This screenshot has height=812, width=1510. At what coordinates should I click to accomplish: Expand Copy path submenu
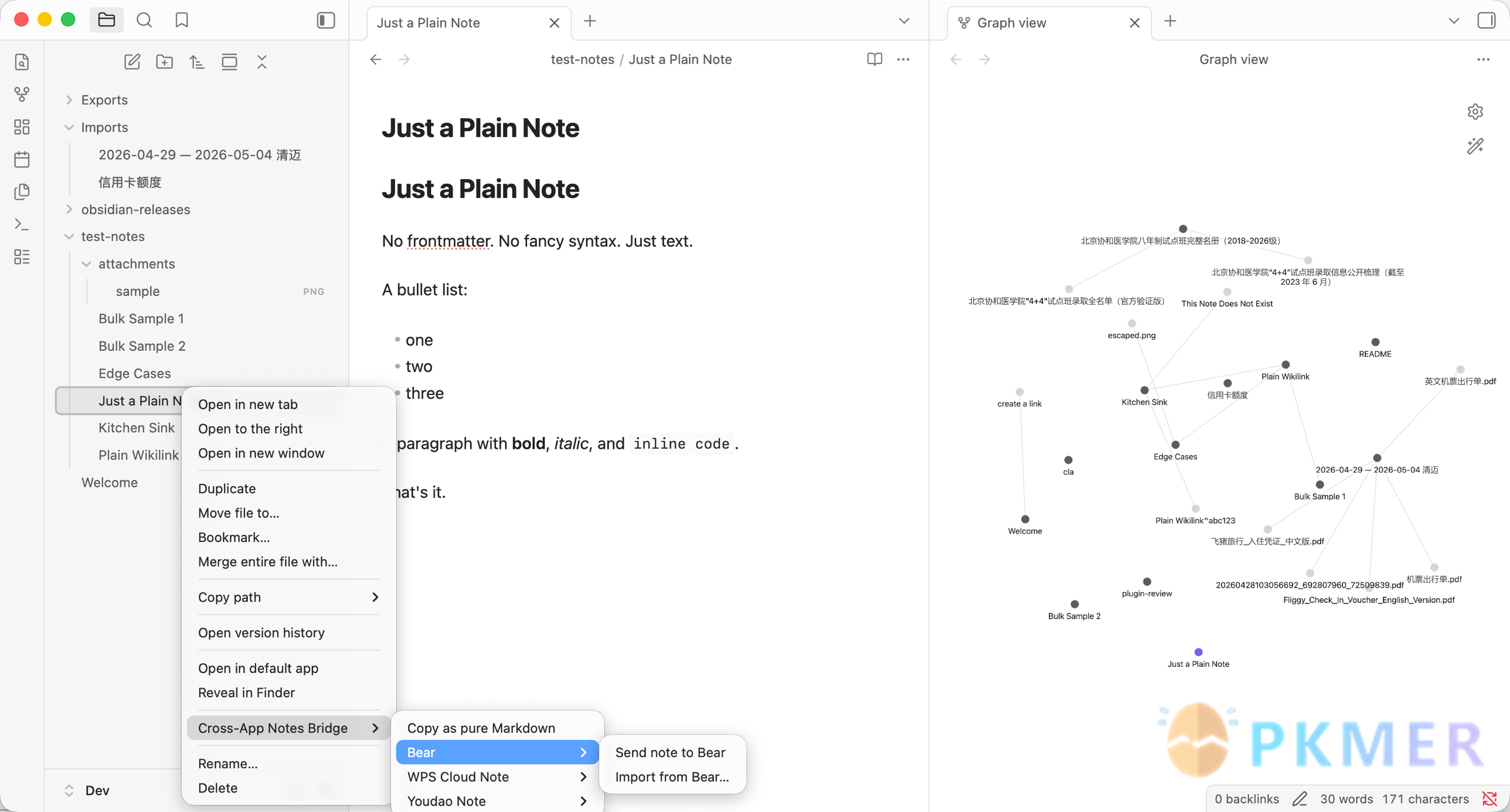pos(288,597)
